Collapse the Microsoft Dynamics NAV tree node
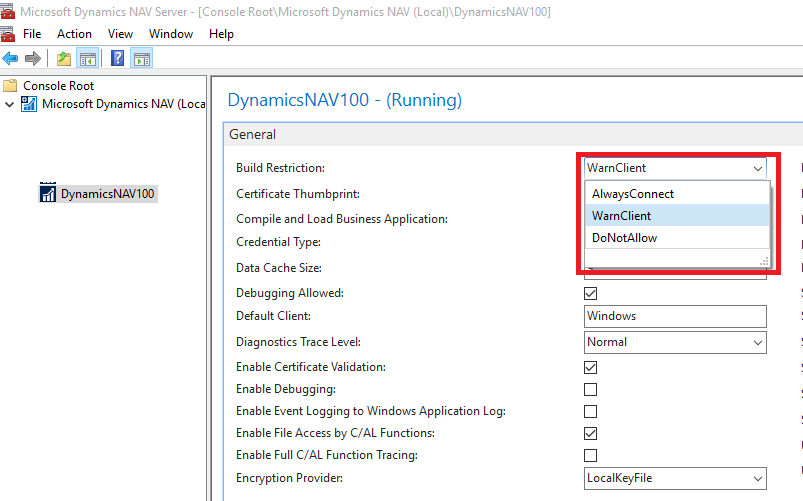Viewport: 803px width, 501px height. coord(9,105)
